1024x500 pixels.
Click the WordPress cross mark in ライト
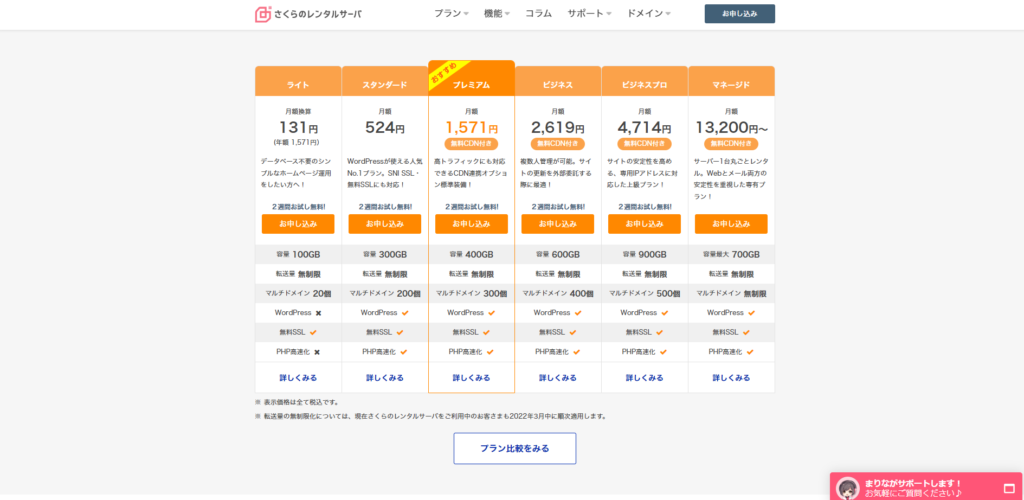(318, 313)
